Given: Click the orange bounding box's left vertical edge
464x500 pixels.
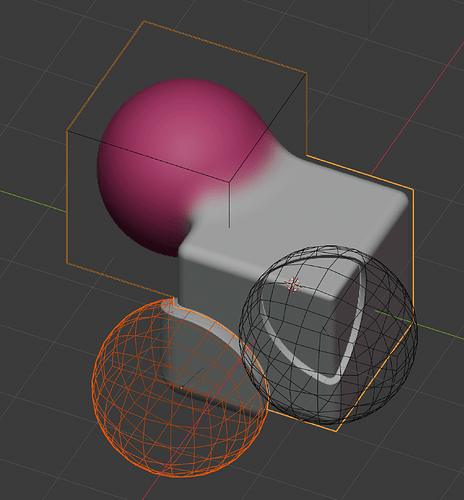Looking at the screenshot, I should pyautogui.click(x=67, y=197).
